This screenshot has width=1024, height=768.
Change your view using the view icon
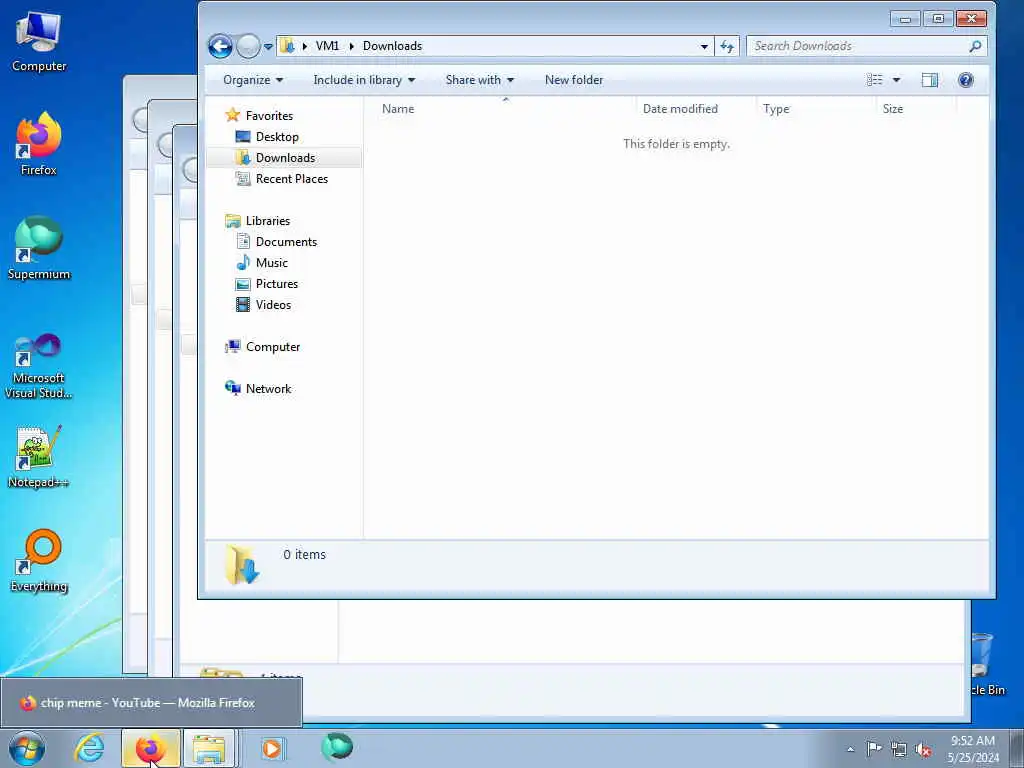[x=874, y=80]
